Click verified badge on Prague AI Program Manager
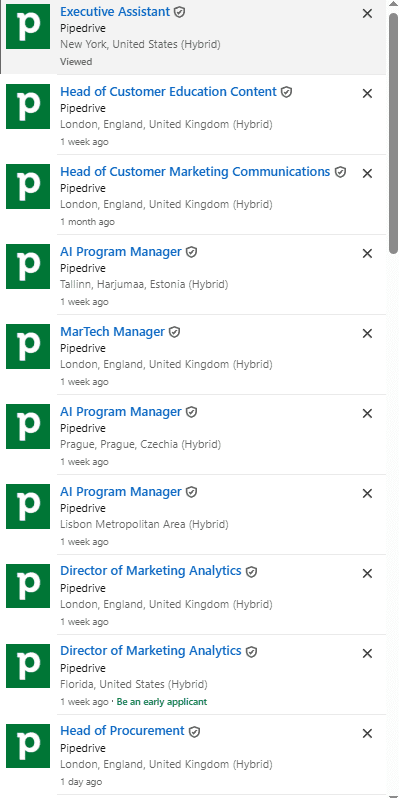This screenshot has height=798, width=399. [191, 412]
